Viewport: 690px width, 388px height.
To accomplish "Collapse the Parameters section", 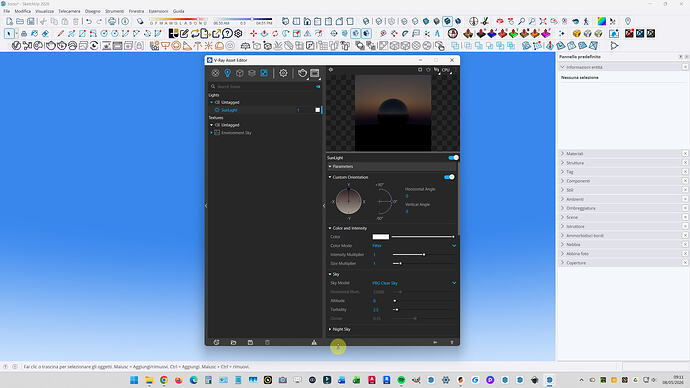I will pyautogui.click(x=330, y=167).
